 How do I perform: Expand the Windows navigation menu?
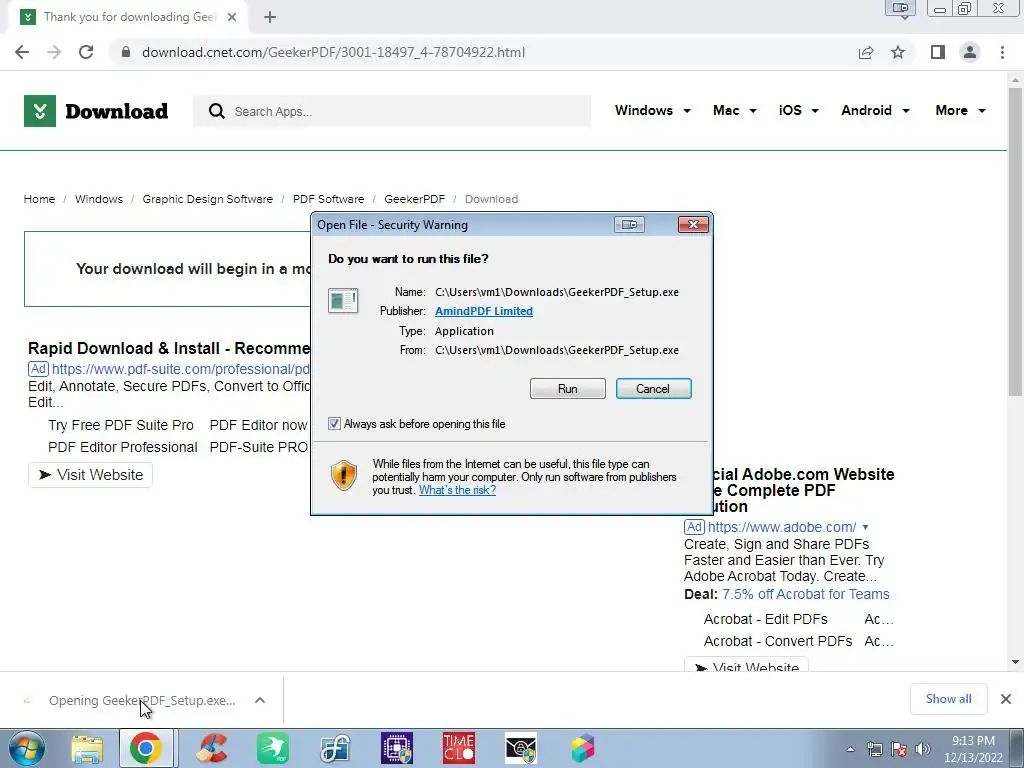coord(652,110)
